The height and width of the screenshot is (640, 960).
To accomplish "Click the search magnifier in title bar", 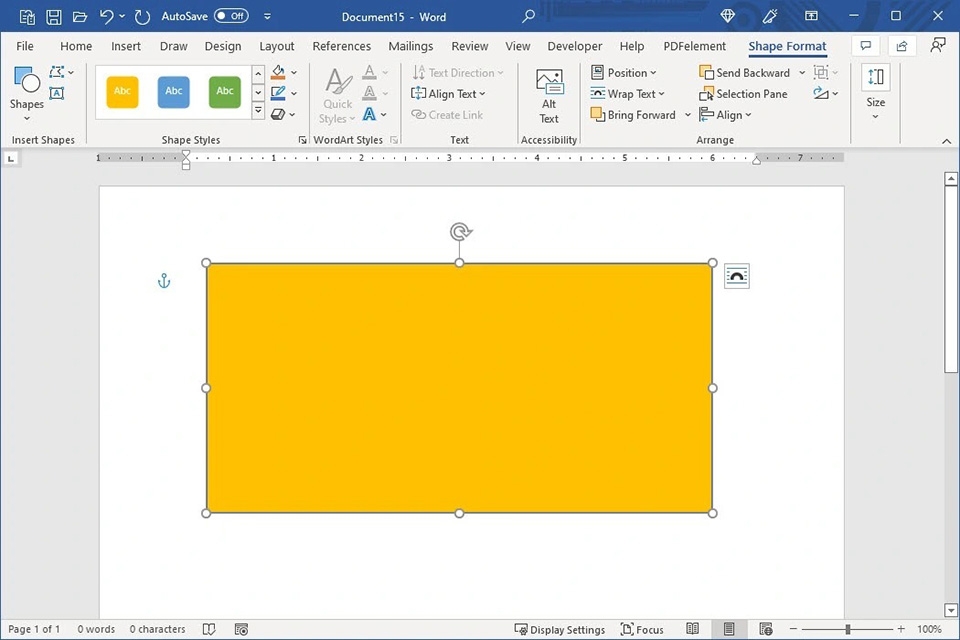I will tap(529, 16).
